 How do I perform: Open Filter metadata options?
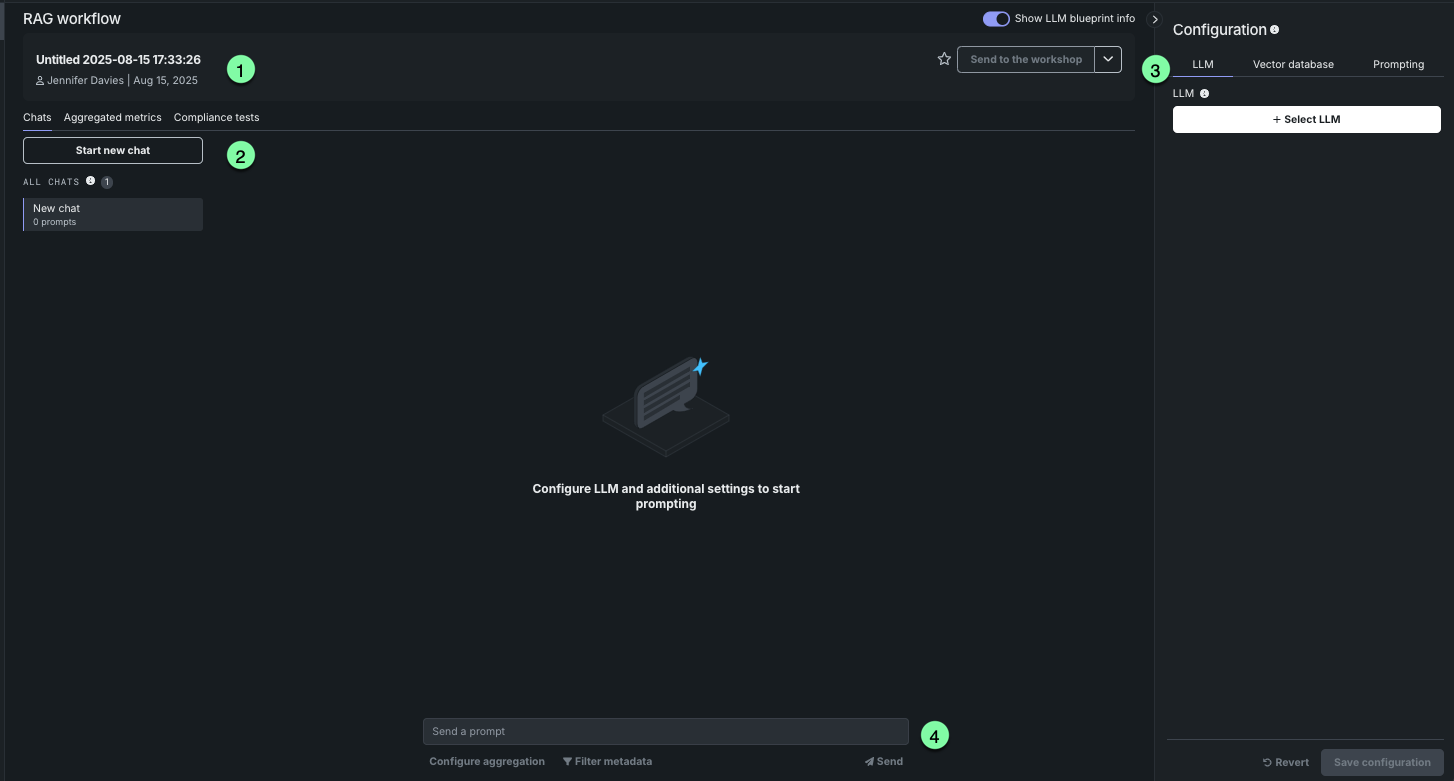click(x=607, y=761)
